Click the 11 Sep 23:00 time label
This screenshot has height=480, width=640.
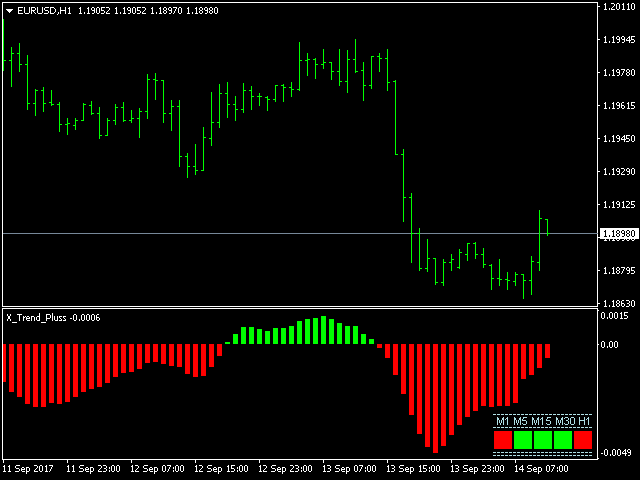(93, 469)
